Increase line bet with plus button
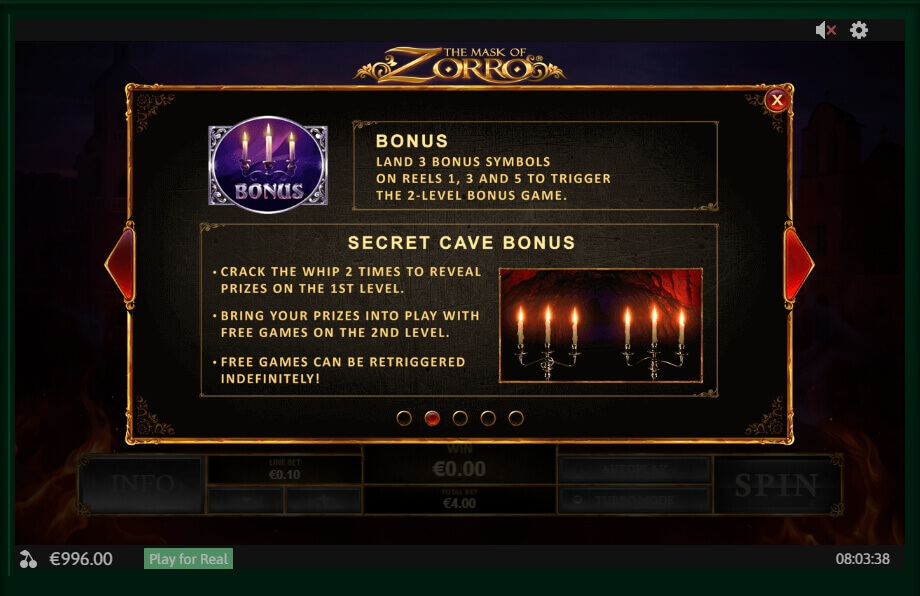Viewport: 920px width, 596px height. (324, 500)
